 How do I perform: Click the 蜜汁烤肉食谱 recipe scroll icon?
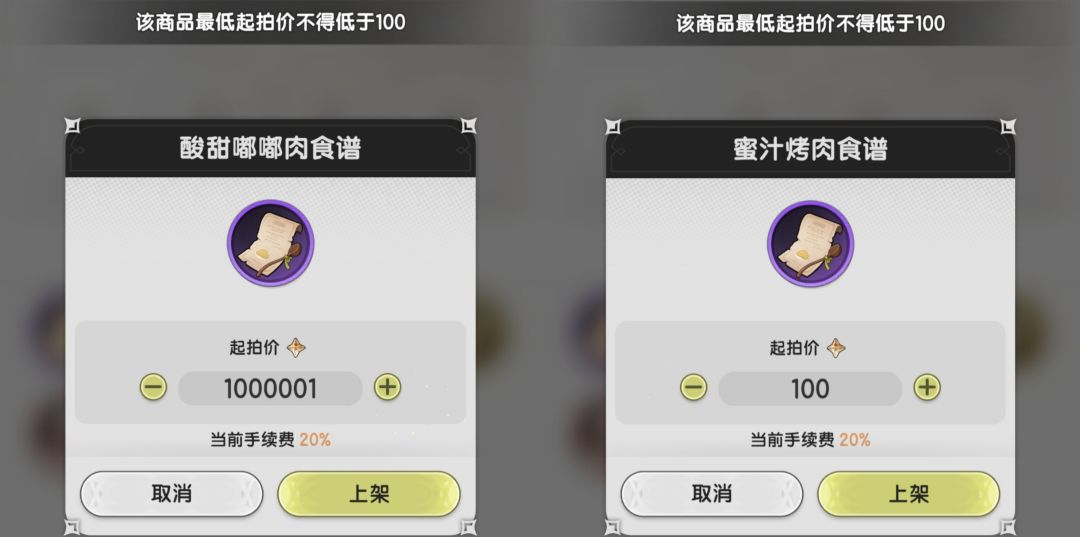(x=810, y=243)
